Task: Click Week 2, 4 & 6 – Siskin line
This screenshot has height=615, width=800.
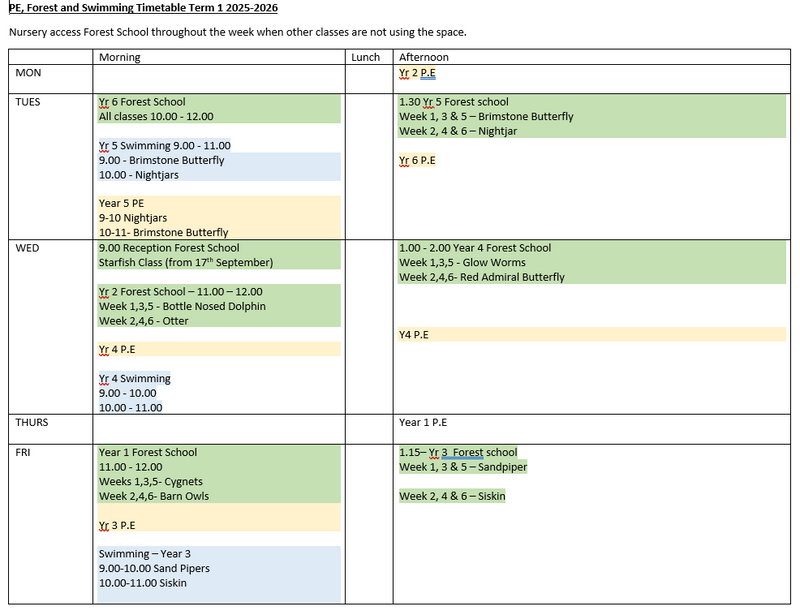Action: (452, 496)
